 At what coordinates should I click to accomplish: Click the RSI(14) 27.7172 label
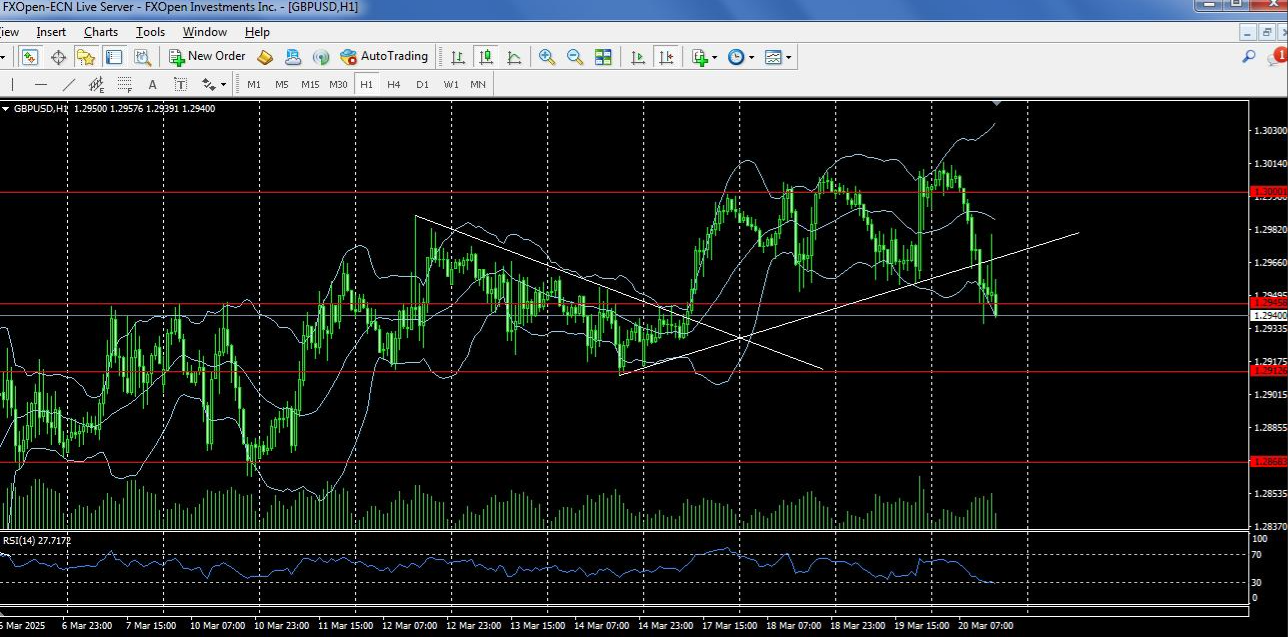[x=36, y=540]
